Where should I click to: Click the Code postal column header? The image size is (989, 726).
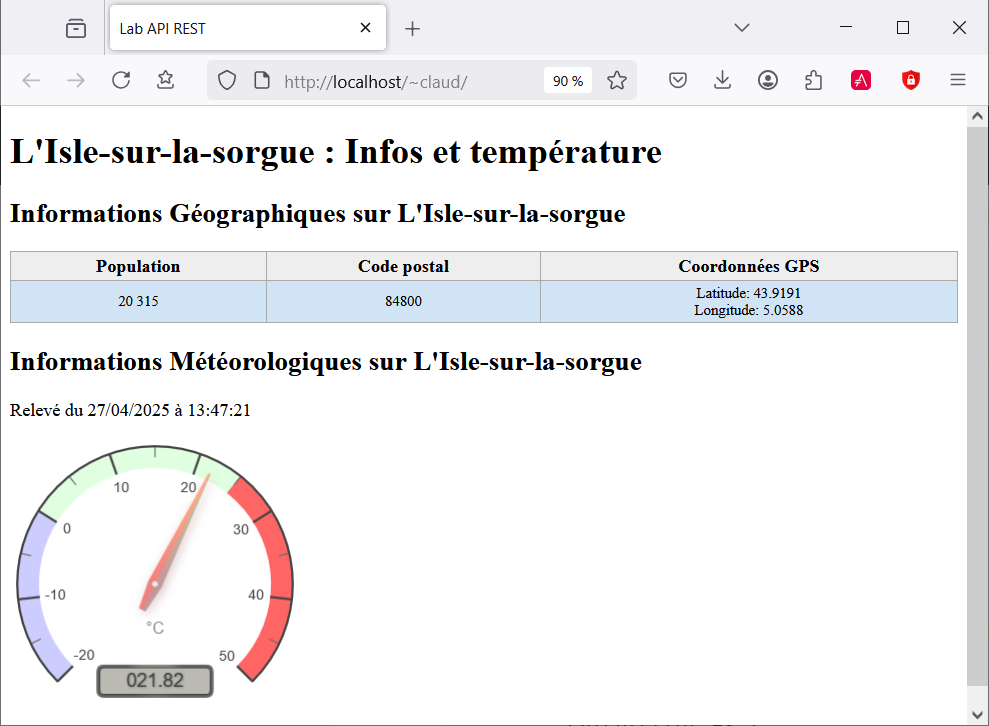pos(404,266)
